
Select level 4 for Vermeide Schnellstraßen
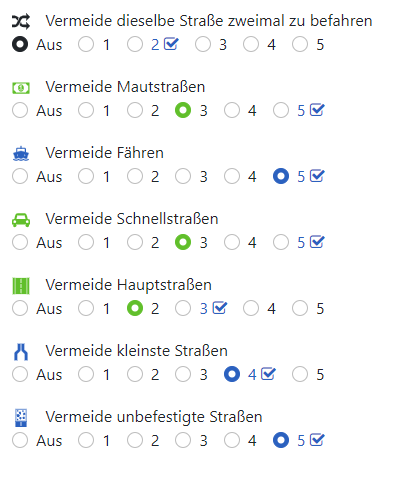point(232,242)
